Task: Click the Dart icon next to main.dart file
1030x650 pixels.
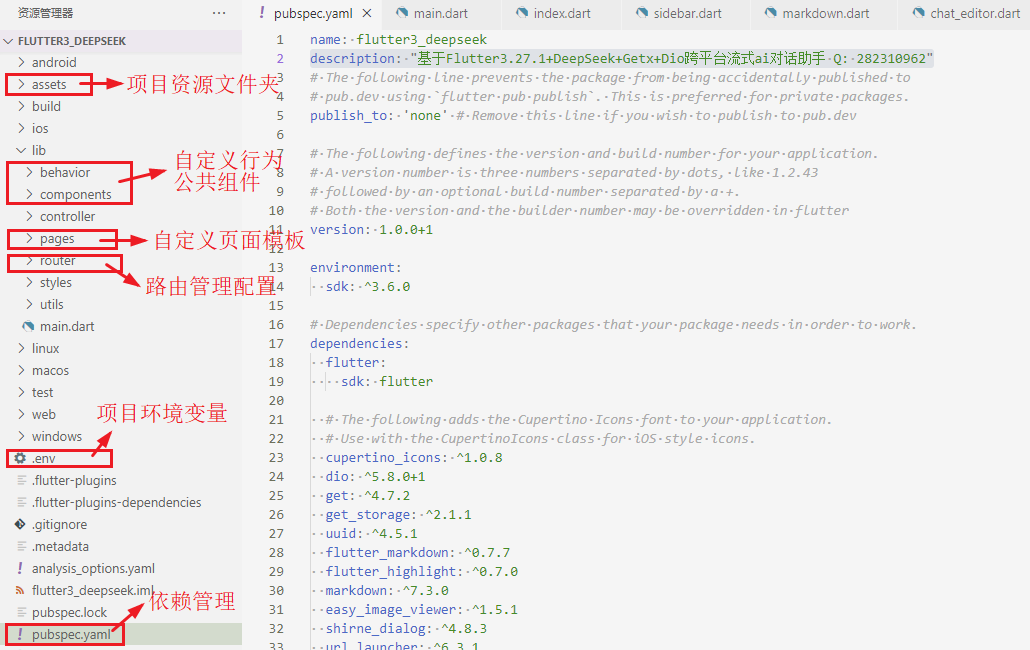Action: pyautogui.click(x=29, y=326)
